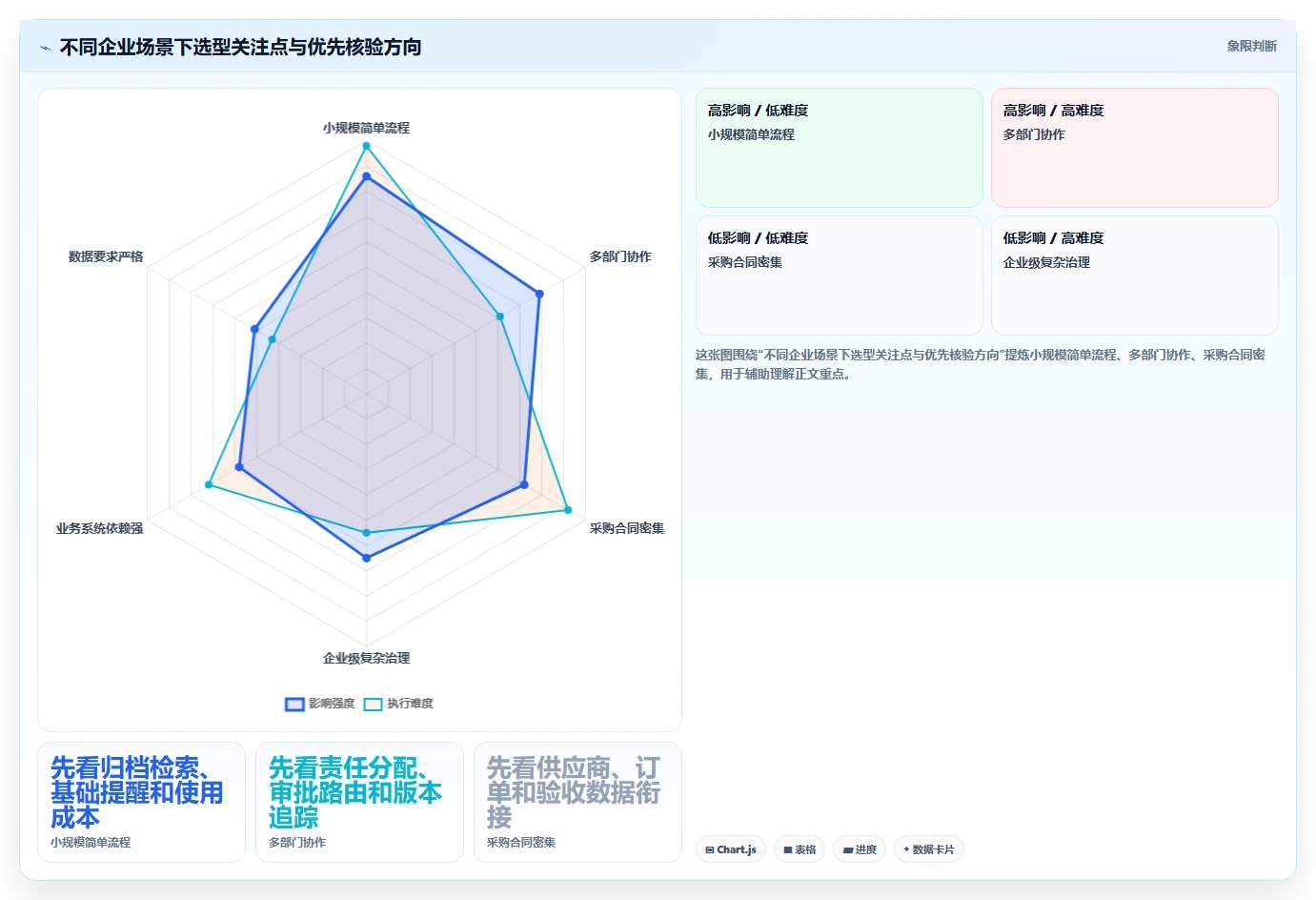The width and height of the screenshot is (1316, 900).
Task: Select 影响强度 point on 小规模简单流程 axis
Action: (366, 176)
